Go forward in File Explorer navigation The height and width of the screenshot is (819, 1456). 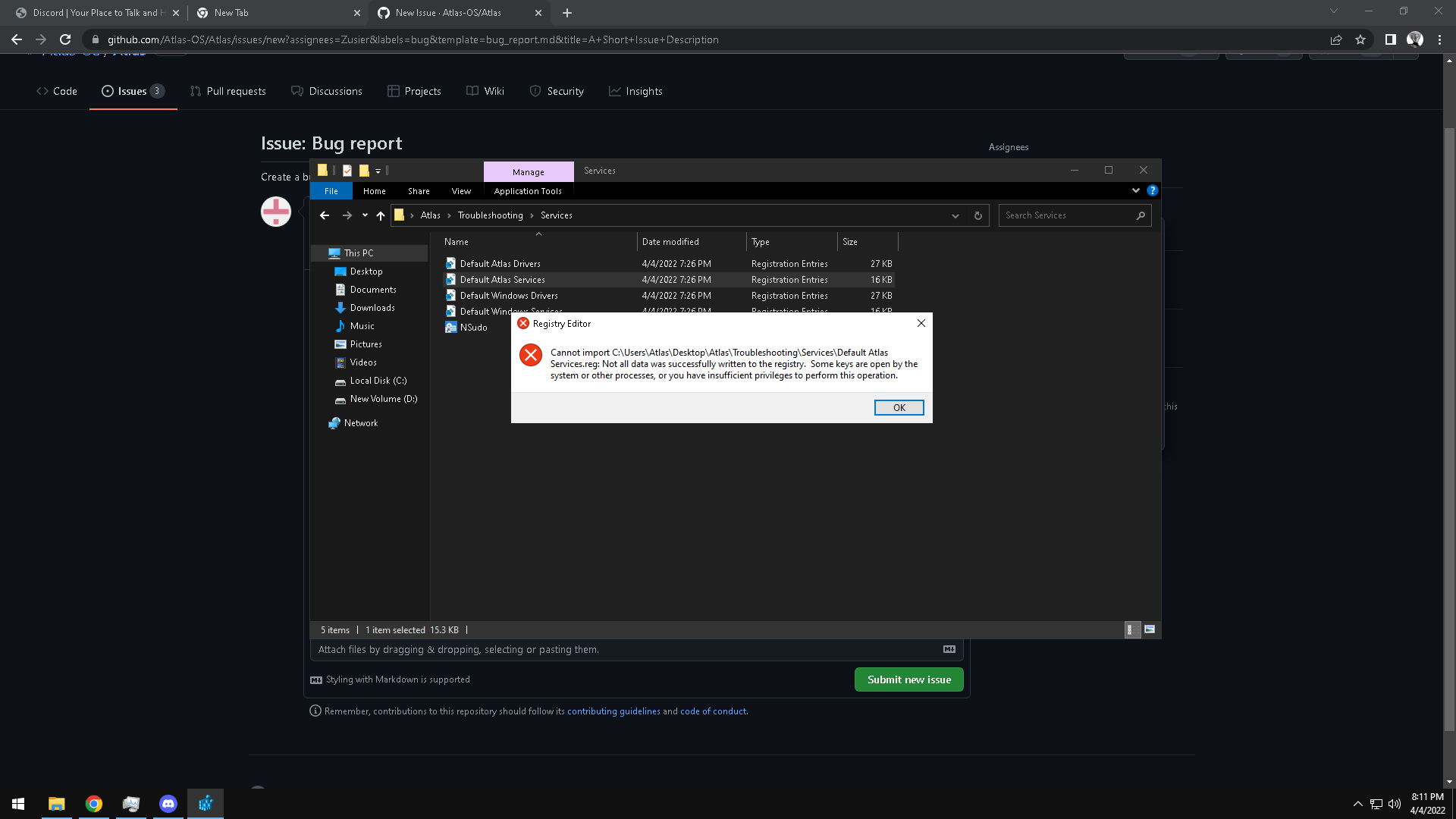coord(347,215)
